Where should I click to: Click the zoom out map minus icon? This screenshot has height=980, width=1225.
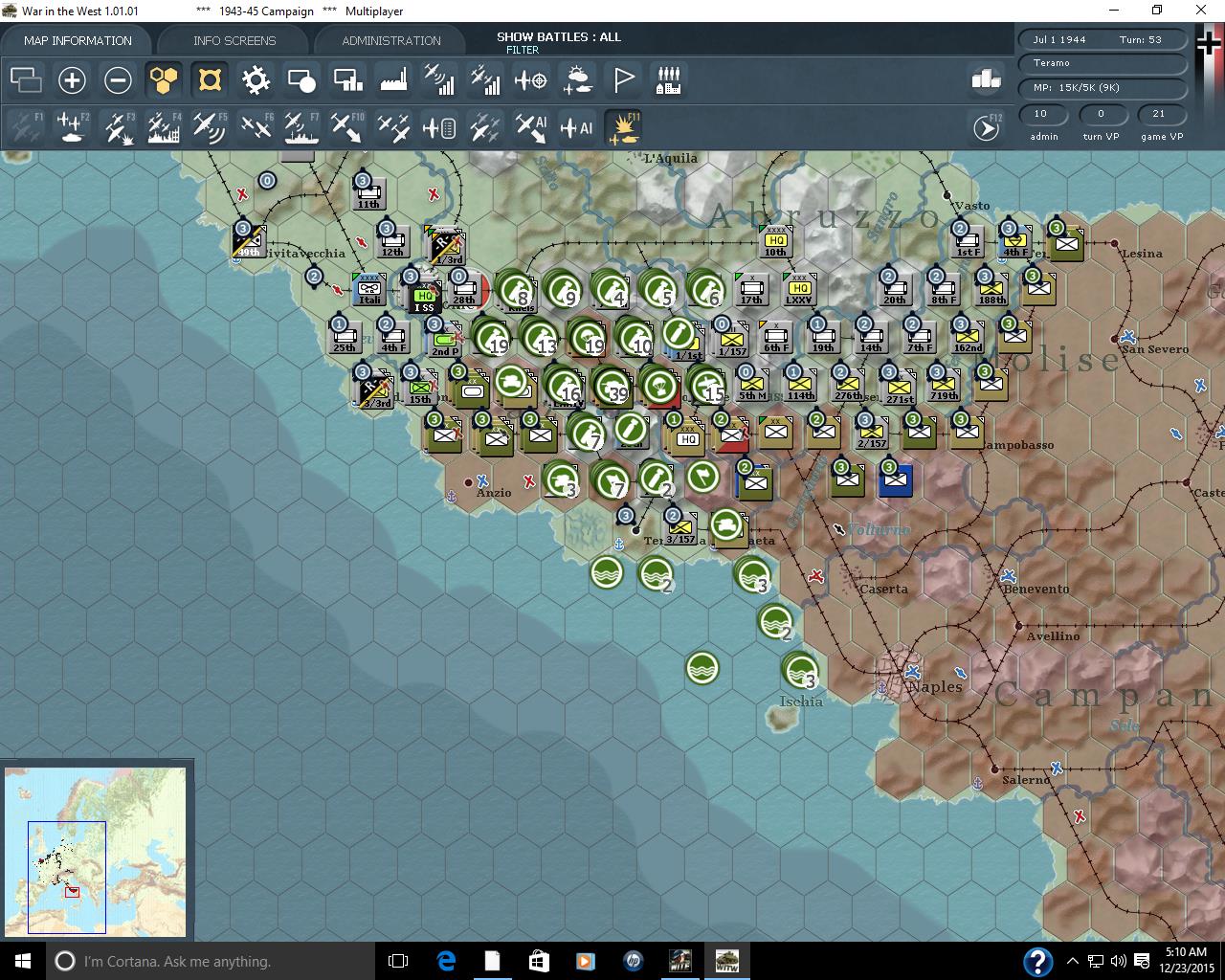(x=118, y=80)
